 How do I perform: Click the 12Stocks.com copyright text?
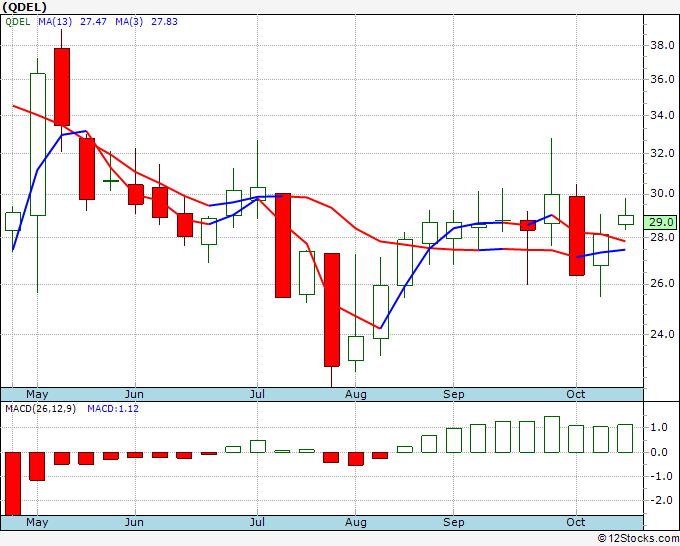point(638,538)
